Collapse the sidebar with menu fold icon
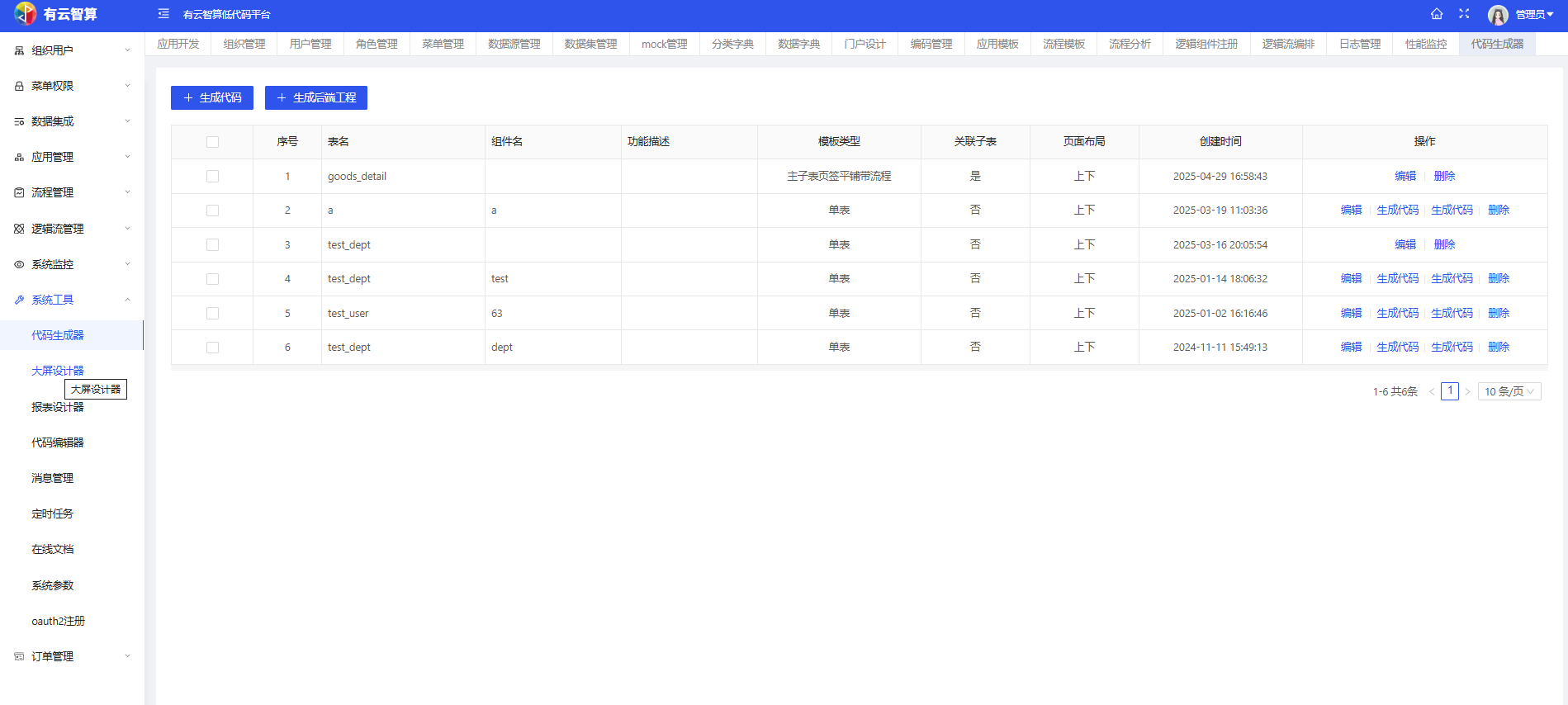This screenshot has width=1568, height=705. coord(163,14)
